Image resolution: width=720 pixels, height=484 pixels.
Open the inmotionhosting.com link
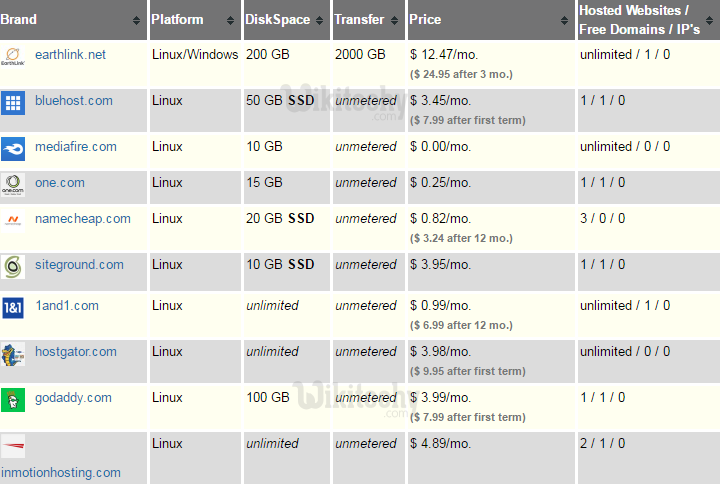[61, 472]
